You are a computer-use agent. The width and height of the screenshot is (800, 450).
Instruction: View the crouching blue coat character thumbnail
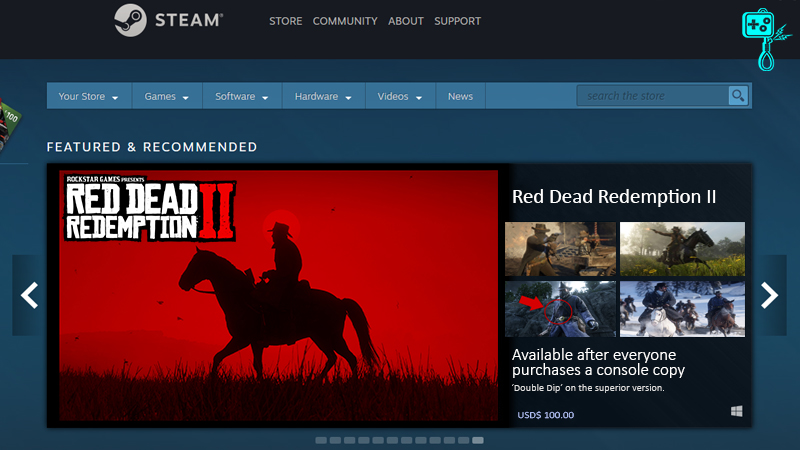tap(560, 309)
